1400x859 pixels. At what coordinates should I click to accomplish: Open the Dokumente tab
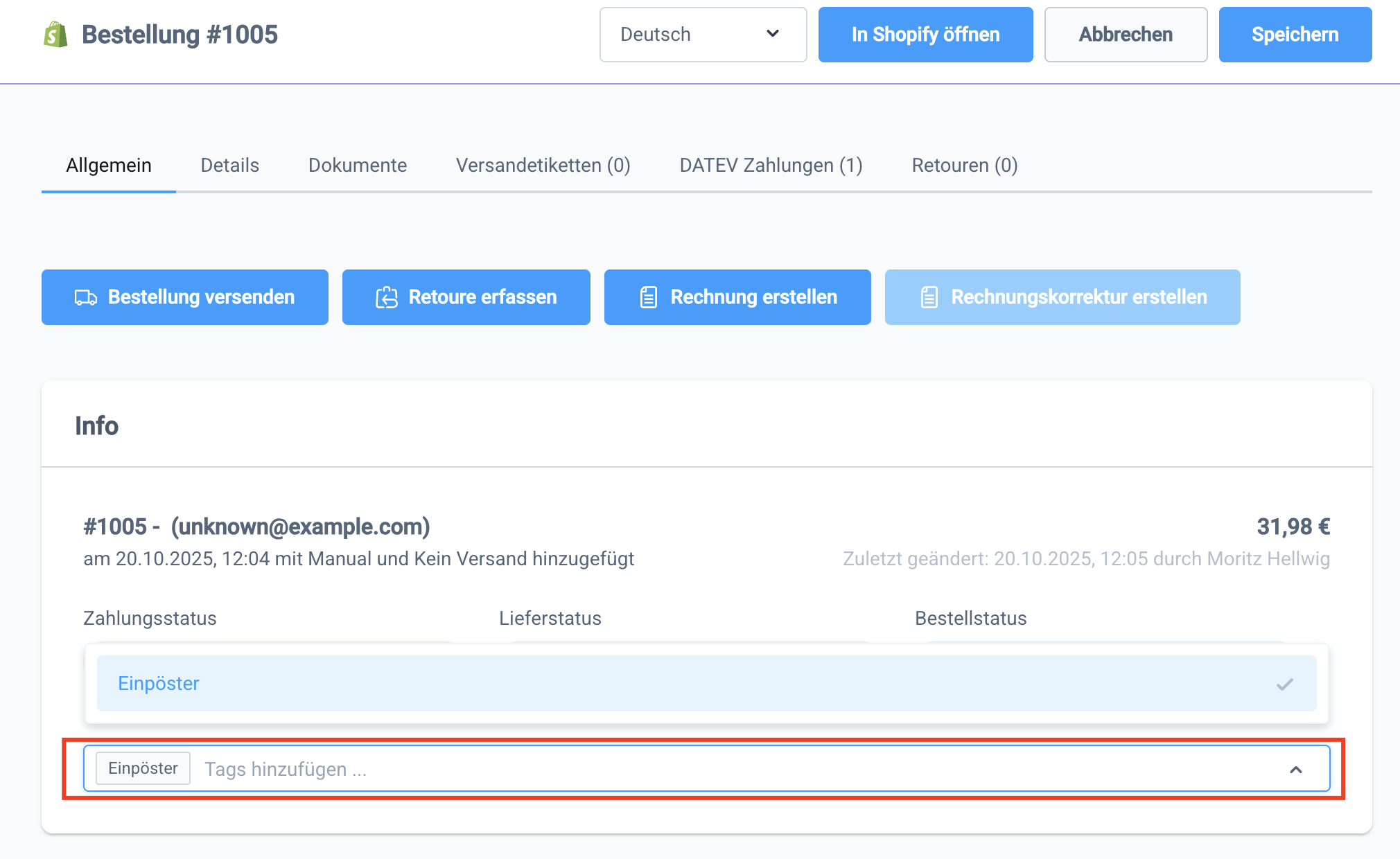(x=357, y=166)
